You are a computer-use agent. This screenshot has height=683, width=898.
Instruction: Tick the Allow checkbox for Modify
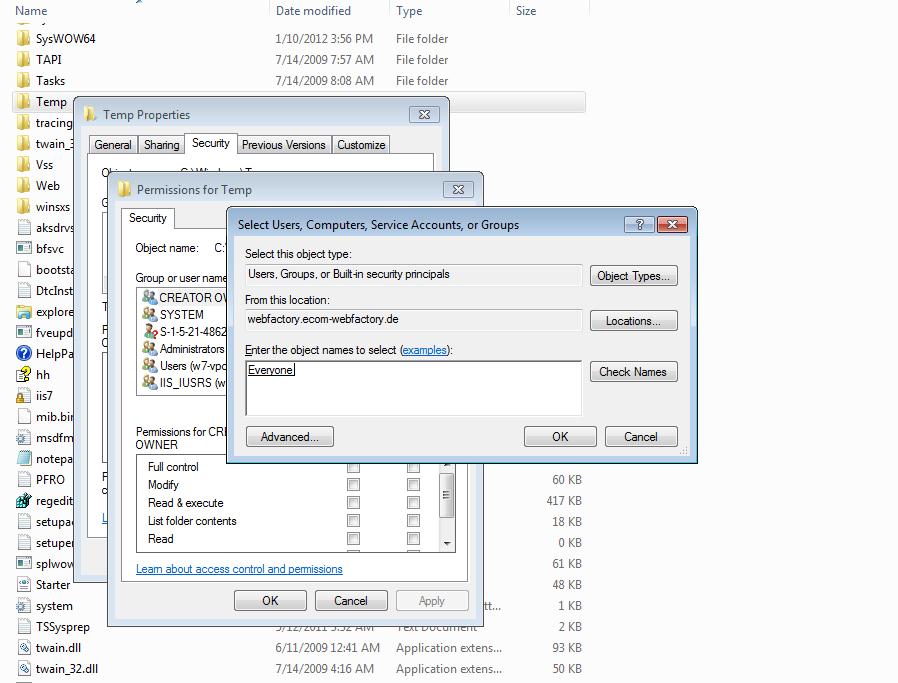353,485
